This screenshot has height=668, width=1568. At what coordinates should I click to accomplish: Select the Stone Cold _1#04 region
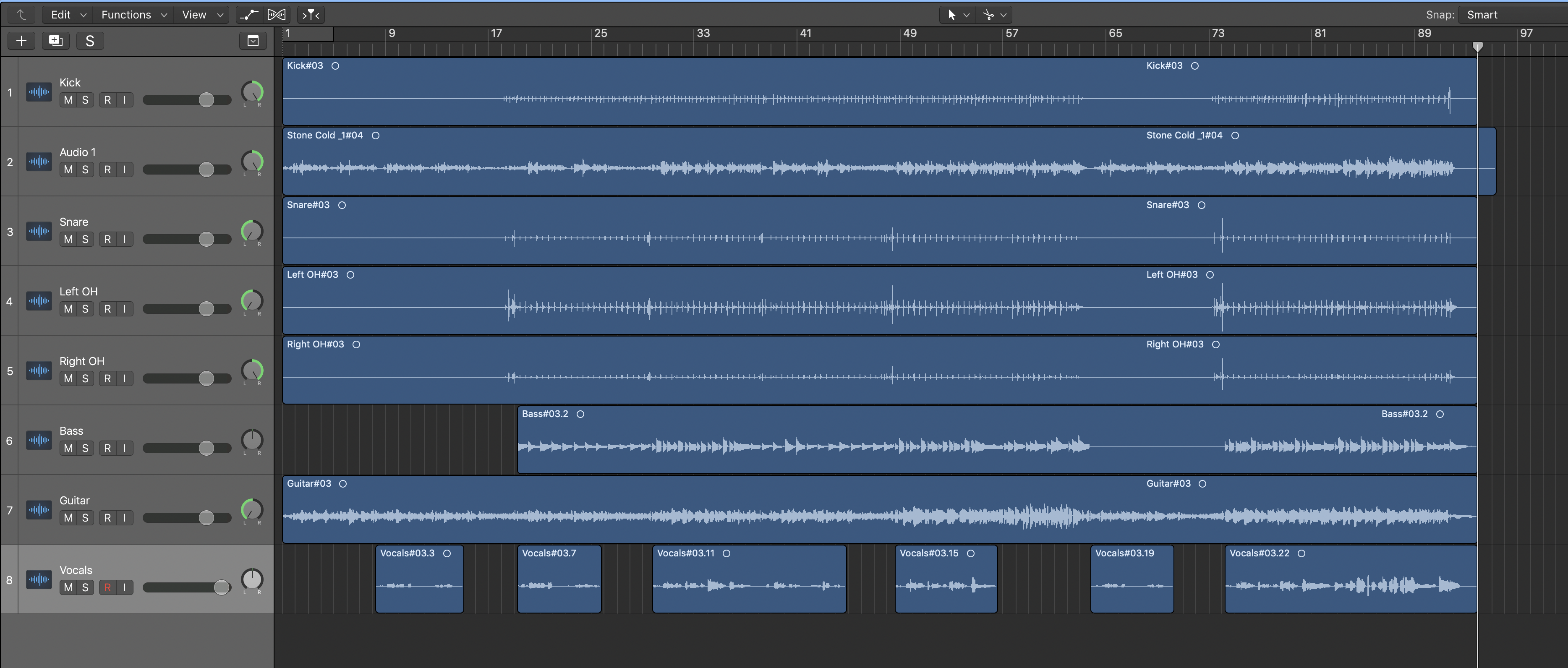[x=889, y=161]
